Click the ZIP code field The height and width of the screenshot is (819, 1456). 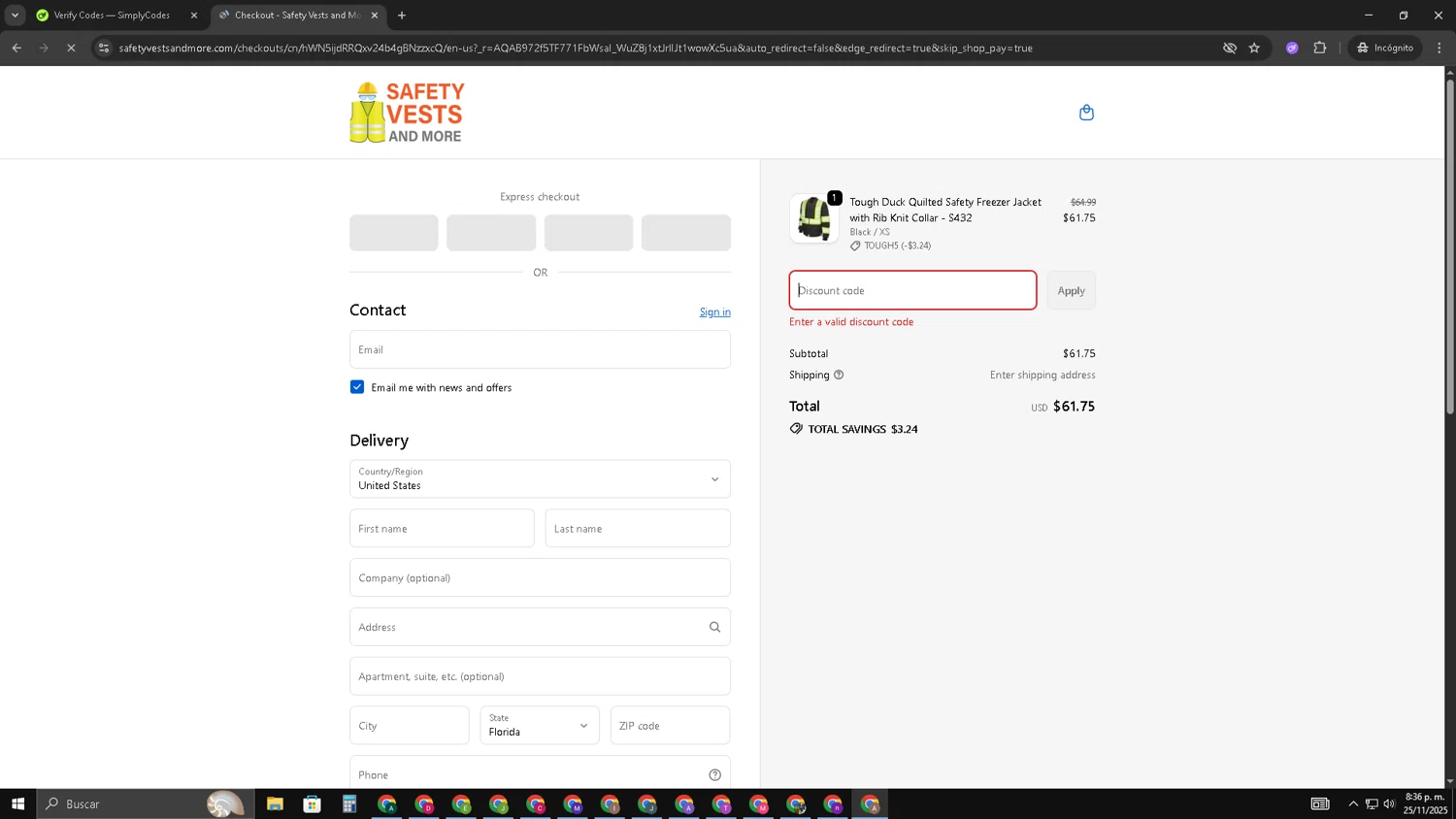pyautogui.click(x=670, y=725)
